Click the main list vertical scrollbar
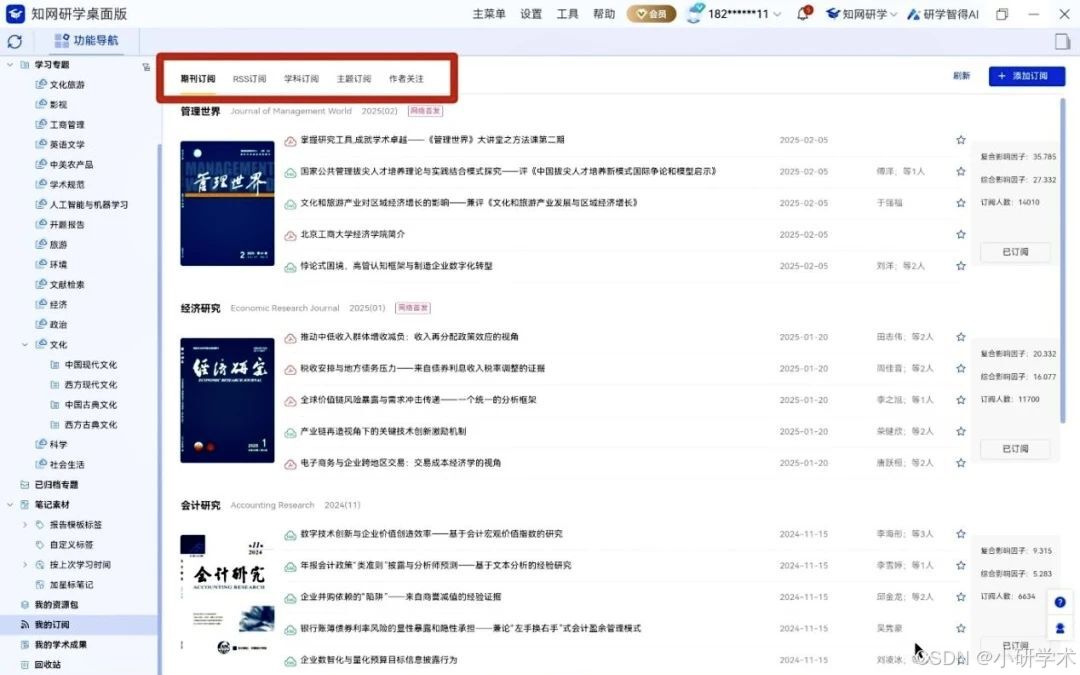Viewport: 1080px width, 675px height. (x=1063, y=260)
